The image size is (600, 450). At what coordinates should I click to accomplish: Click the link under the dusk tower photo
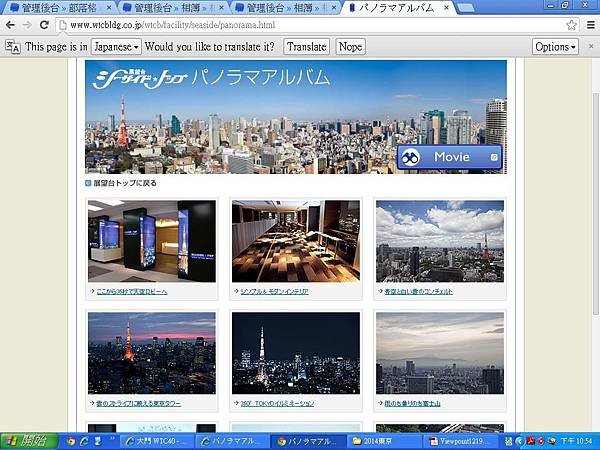pyautogui.click(x=139, y=403)
